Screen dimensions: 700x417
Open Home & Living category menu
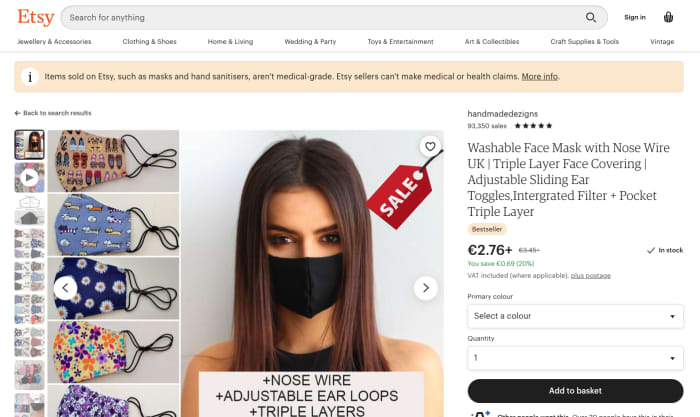(x=230, y=42)
